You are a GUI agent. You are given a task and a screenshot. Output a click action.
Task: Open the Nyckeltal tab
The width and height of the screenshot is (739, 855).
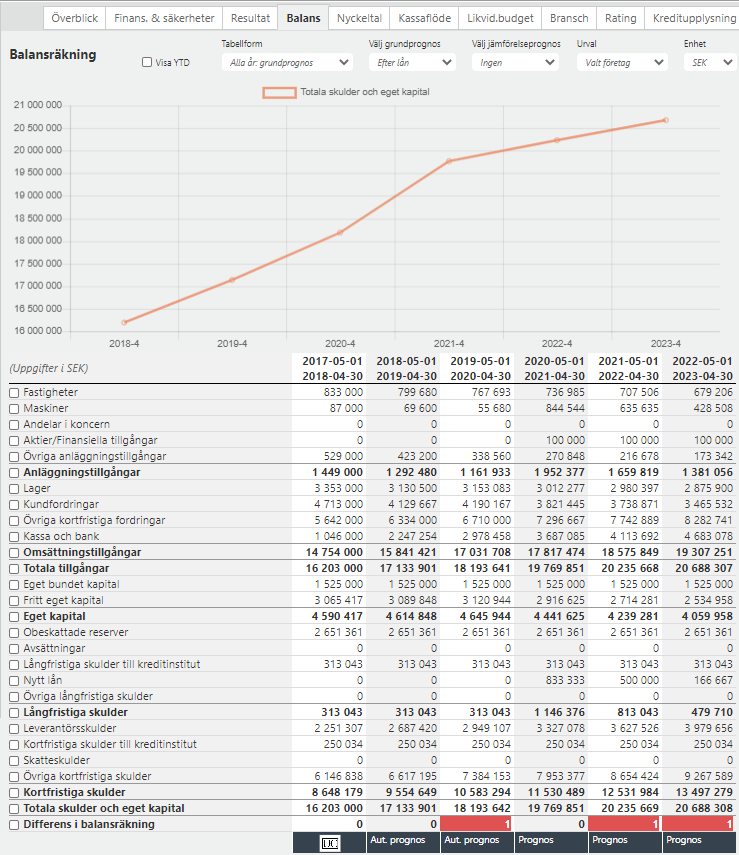(359, 18)
